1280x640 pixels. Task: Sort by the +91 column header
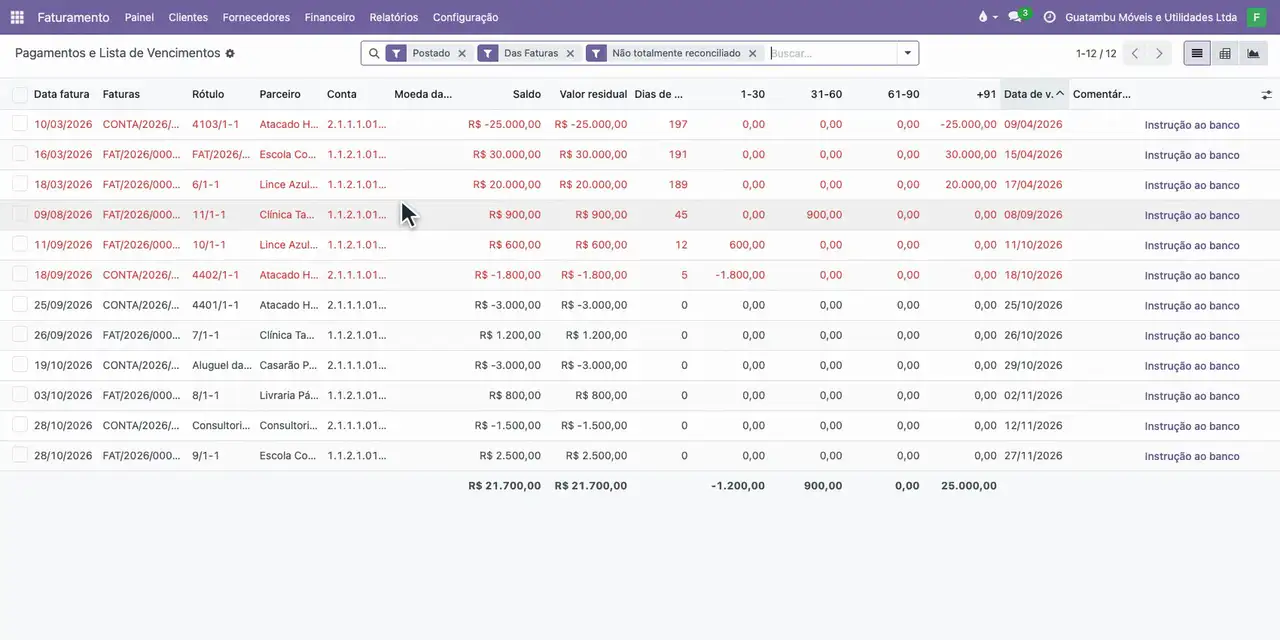(986, 94)
